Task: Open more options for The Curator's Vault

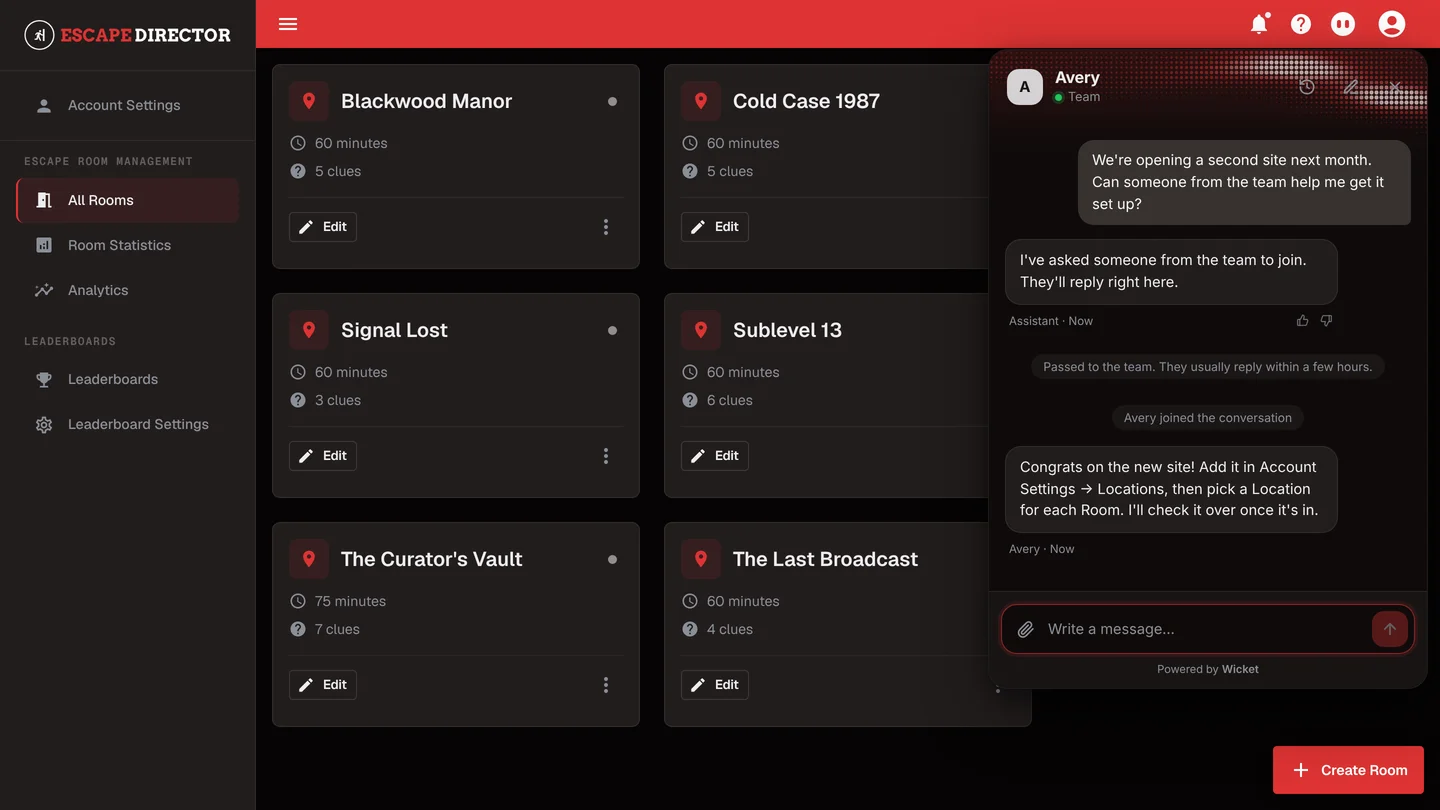Action: coord(606,685)
